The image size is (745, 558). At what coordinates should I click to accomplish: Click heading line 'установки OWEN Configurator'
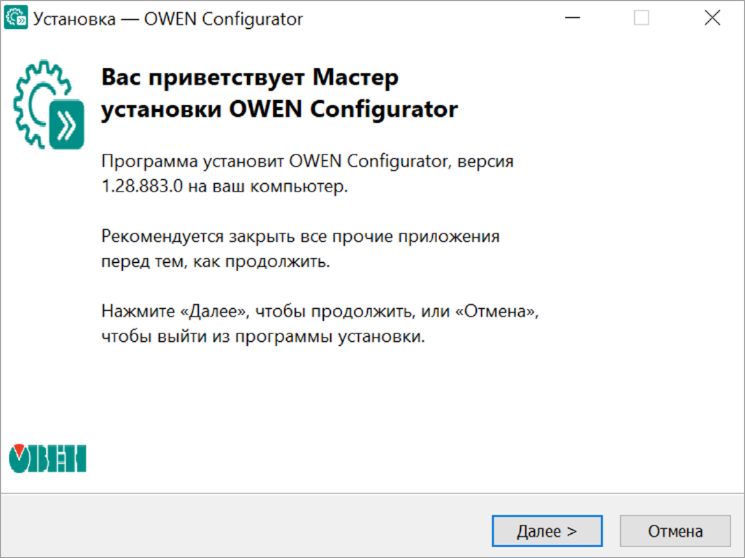pyautogui.click(x=279, y=110)
